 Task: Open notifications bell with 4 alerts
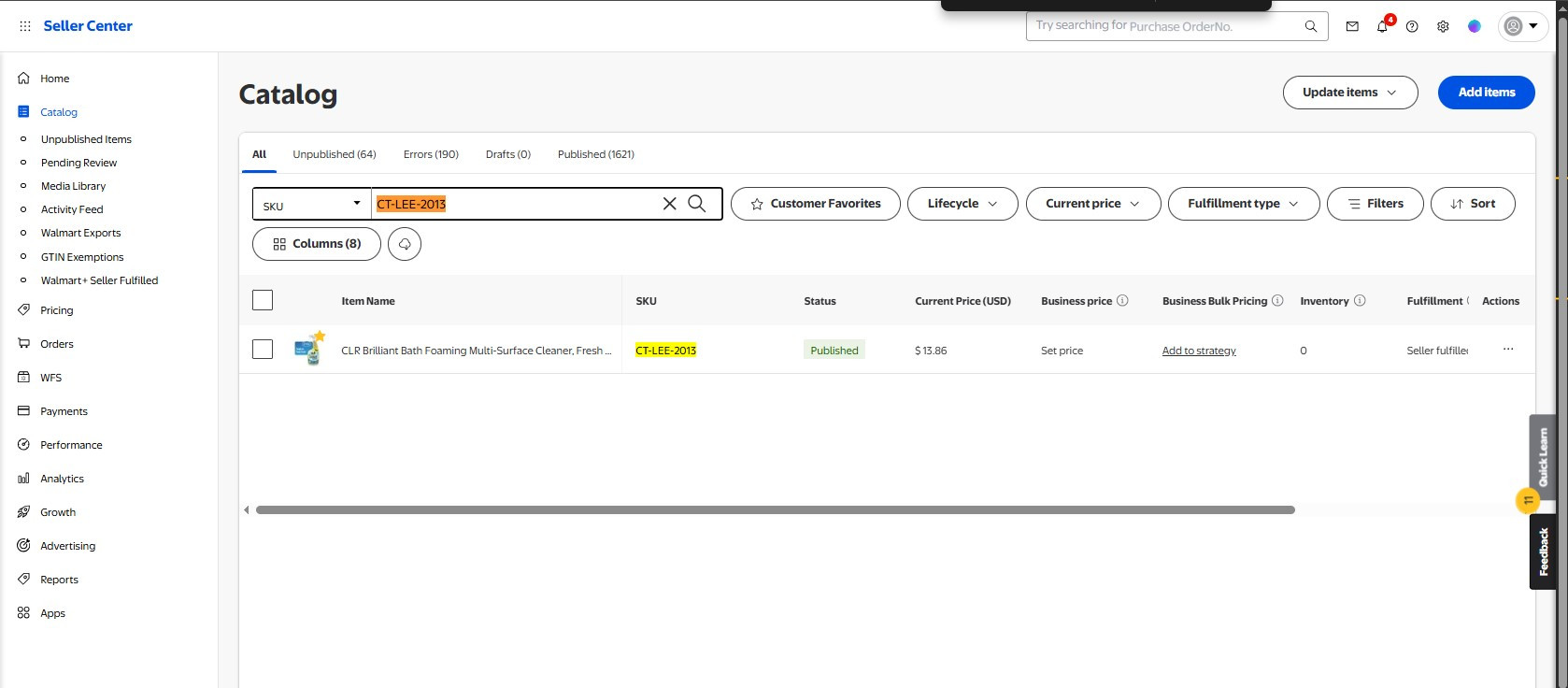pyautogui.click(x=1383, y=26)
